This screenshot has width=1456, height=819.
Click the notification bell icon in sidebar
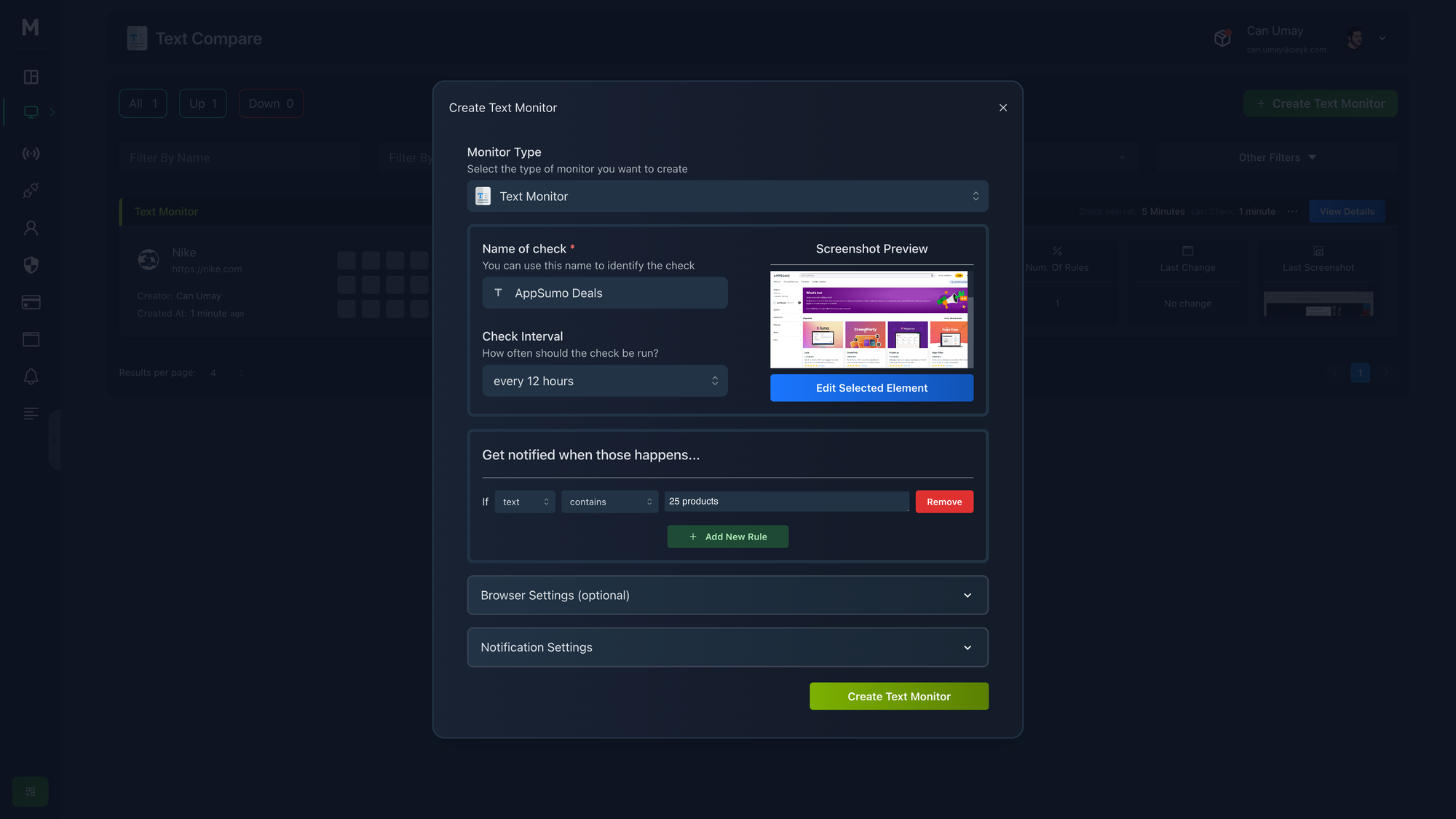click(x=30, y=377)
